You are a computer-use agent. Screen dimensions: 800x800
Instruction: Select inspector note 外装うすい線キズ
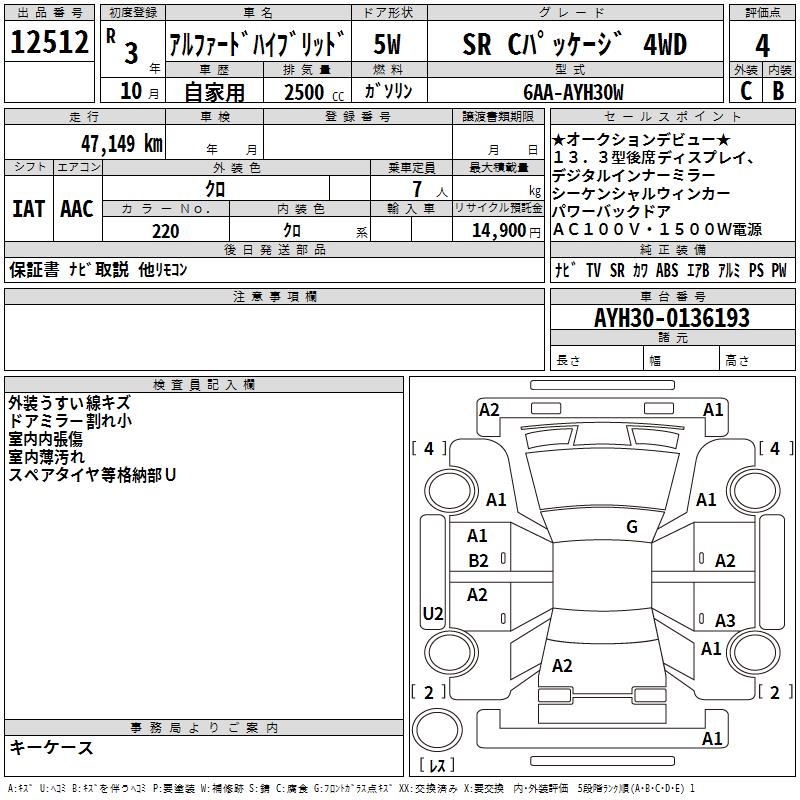click(x=70, y=403)
